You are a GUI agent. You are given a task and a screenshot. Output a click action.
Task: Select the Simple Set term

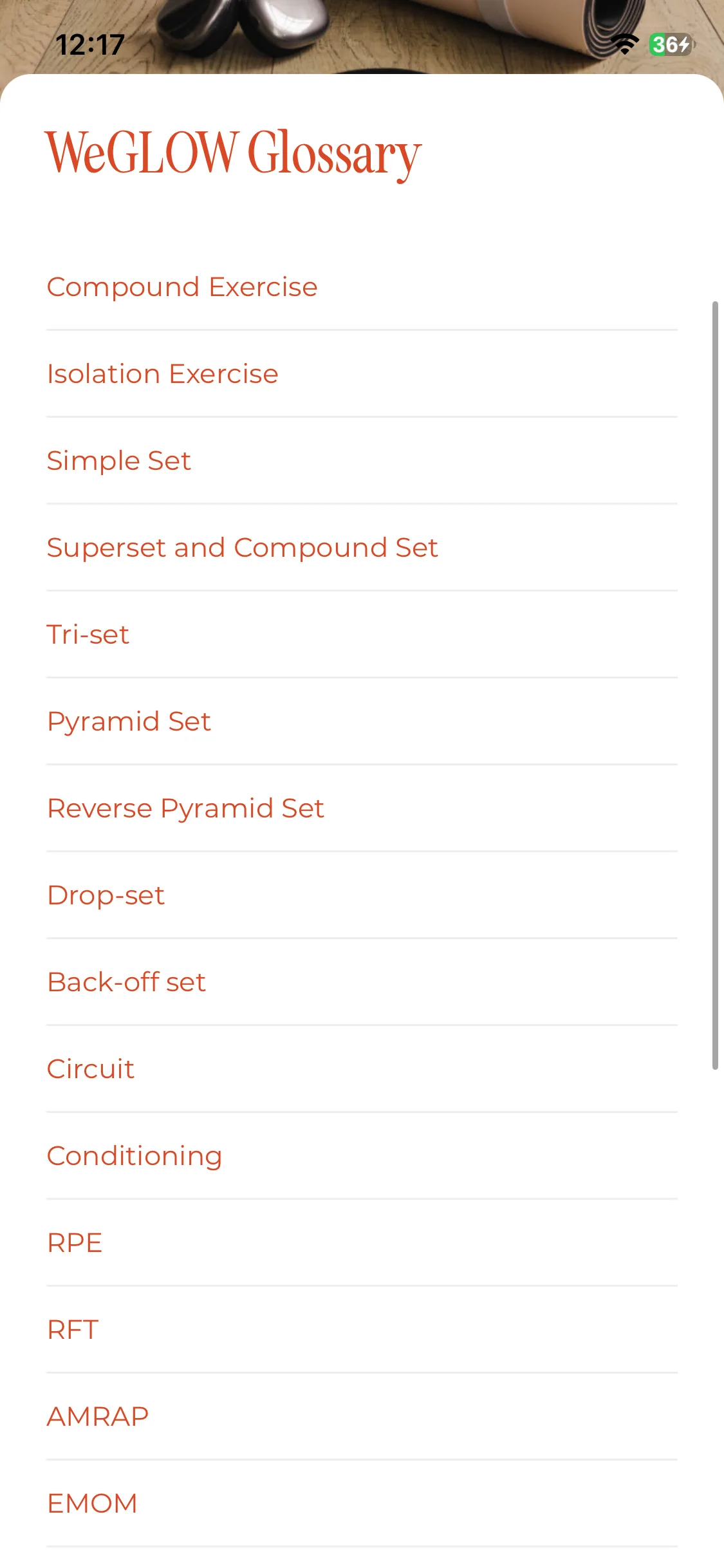(119, 461)
